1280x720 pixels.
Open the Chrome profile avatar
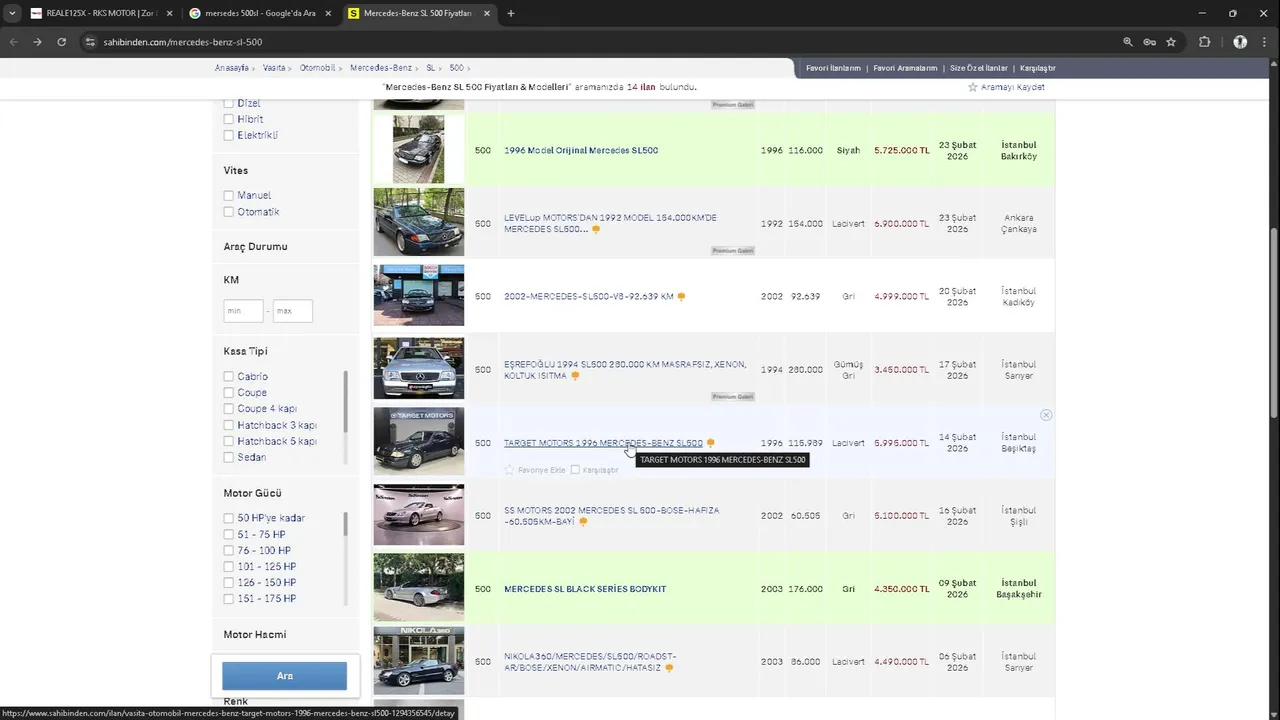pyautogui.click(x=1240, y=42)
